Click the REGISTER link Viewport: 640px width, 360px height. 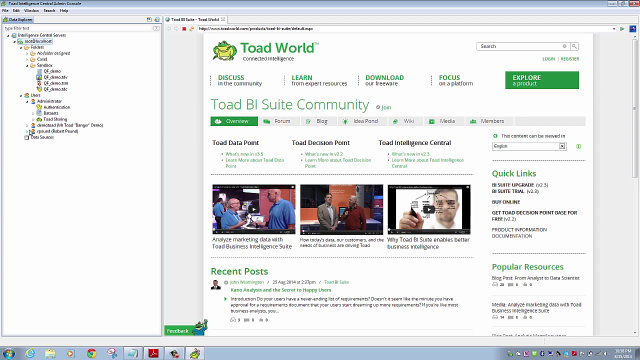[570, 59]
